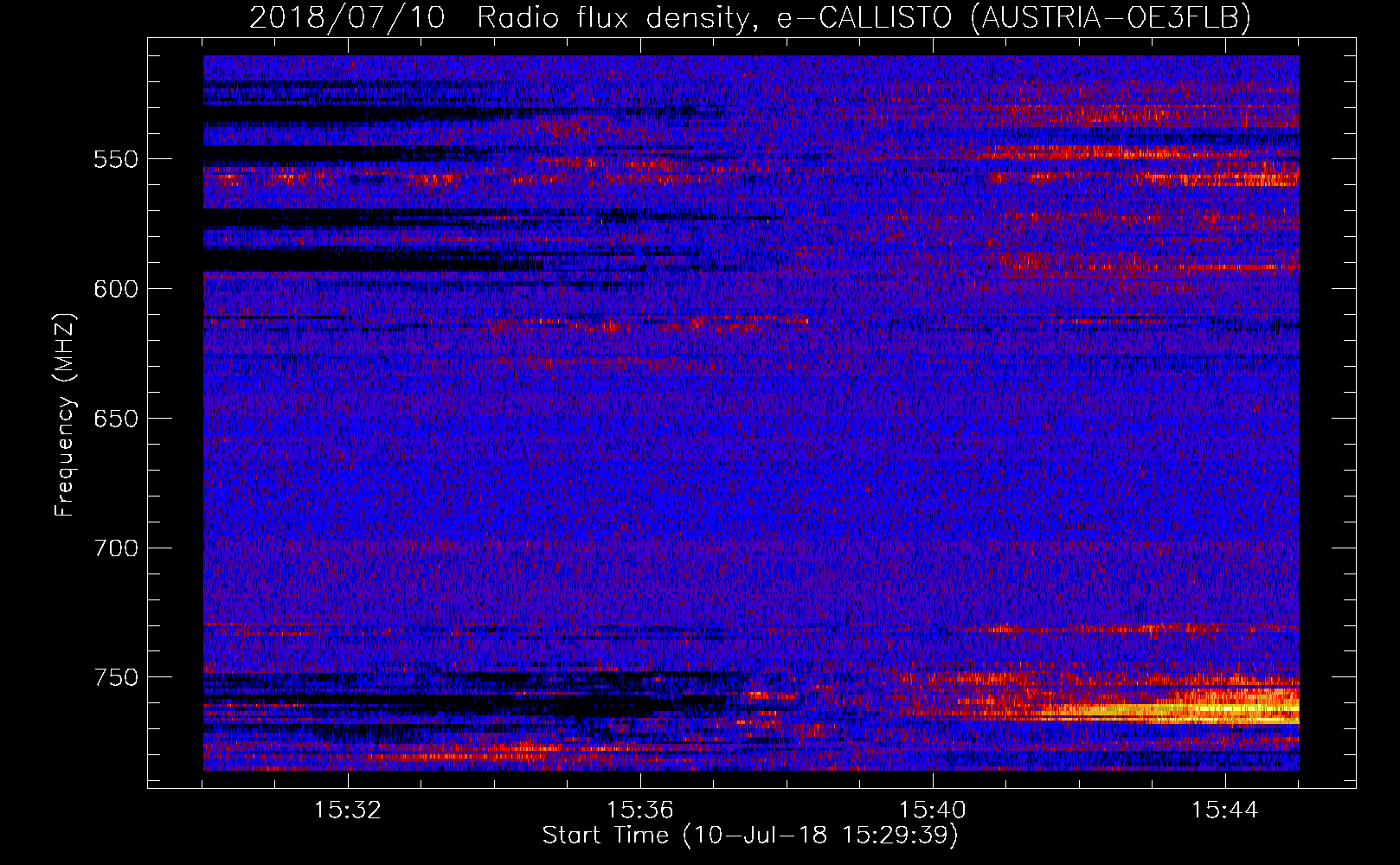Click the 600 frequency tick label
This screenshot has width=1400, height=865.
coord(116,289)
